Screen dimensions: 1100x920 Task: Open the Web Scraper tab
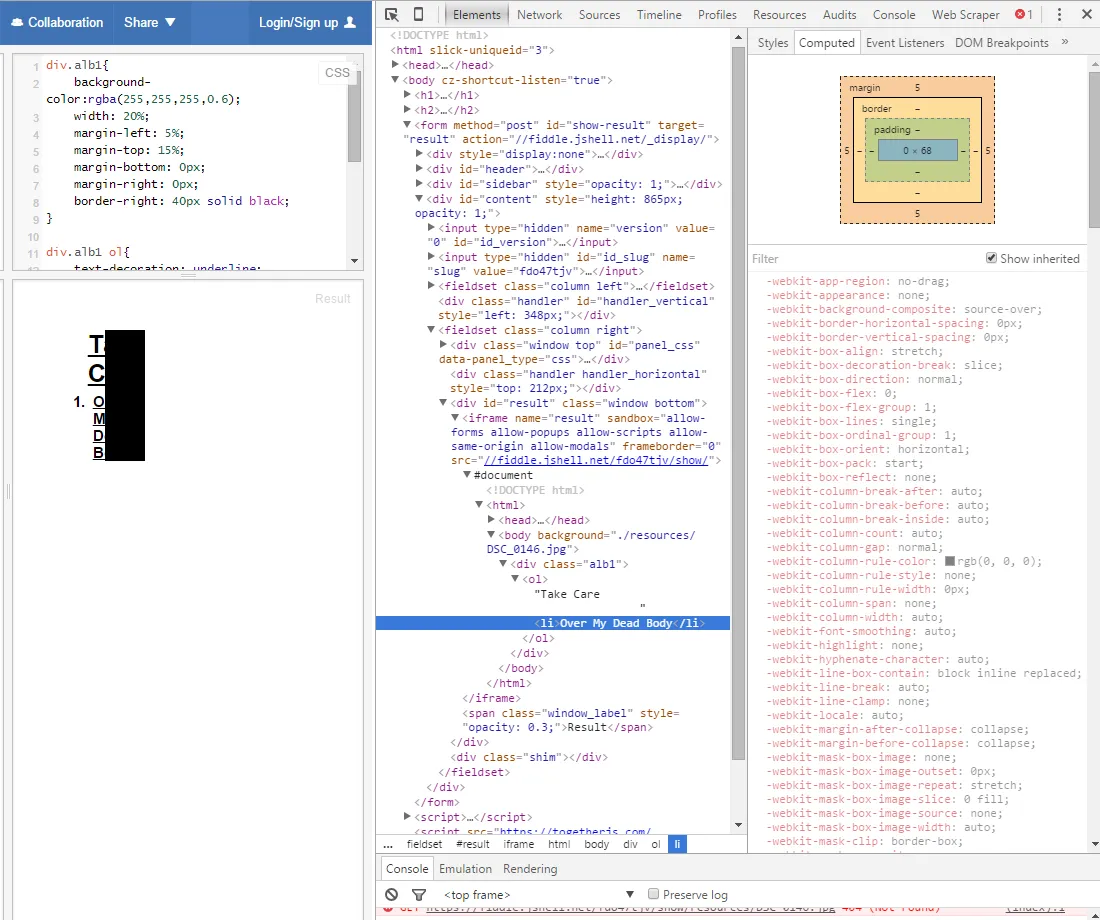965,15
